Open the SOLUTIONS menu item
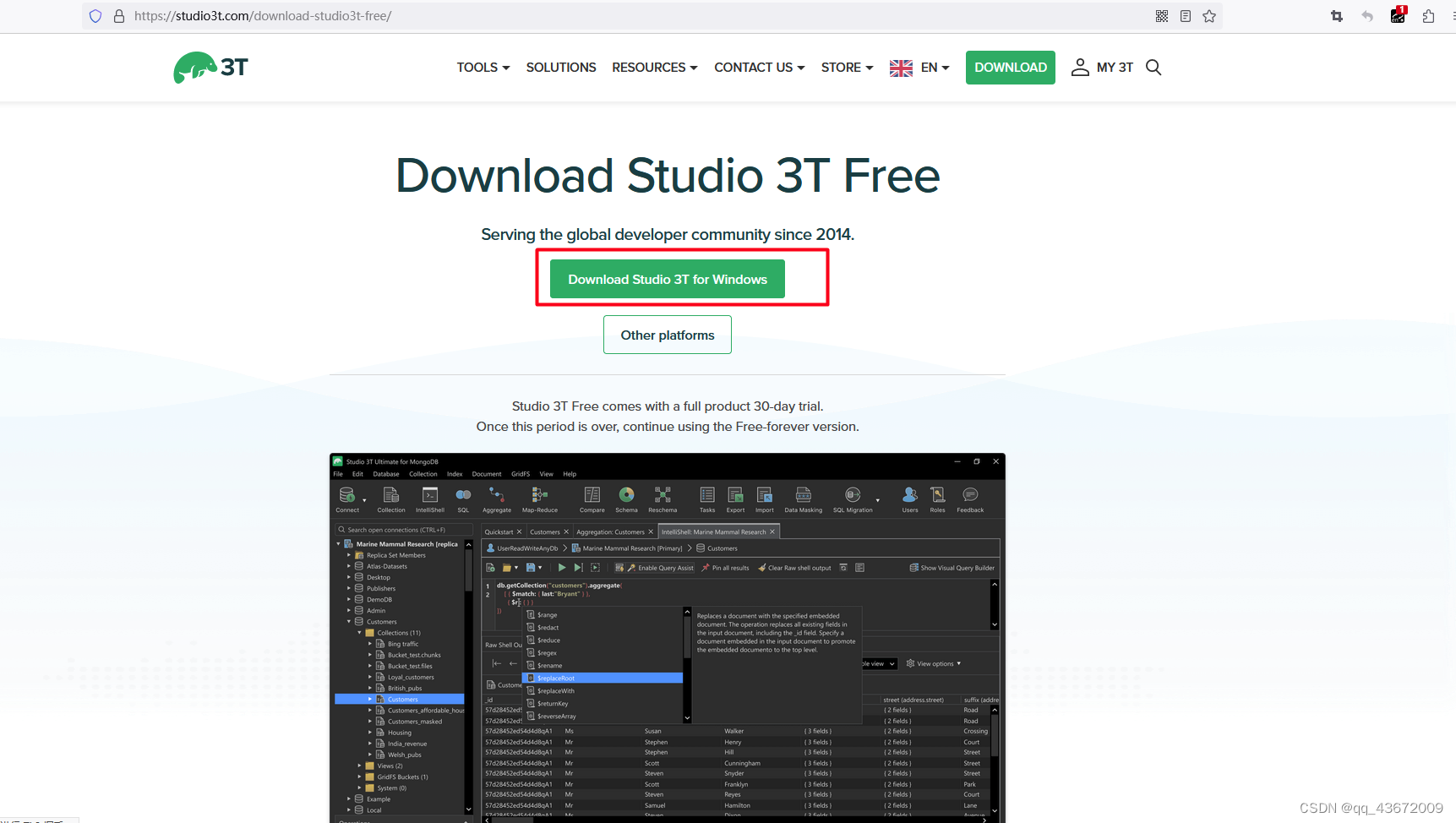This screenshot has width=1456, height=823. click(x=561, y=68)
